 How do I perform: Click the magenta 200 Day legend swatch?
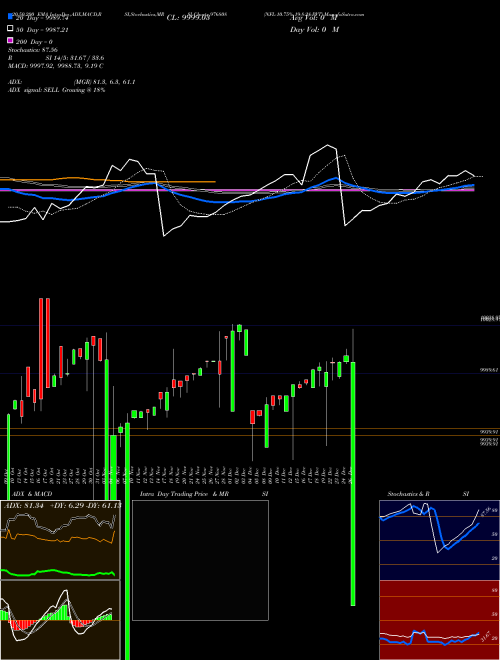10,40
